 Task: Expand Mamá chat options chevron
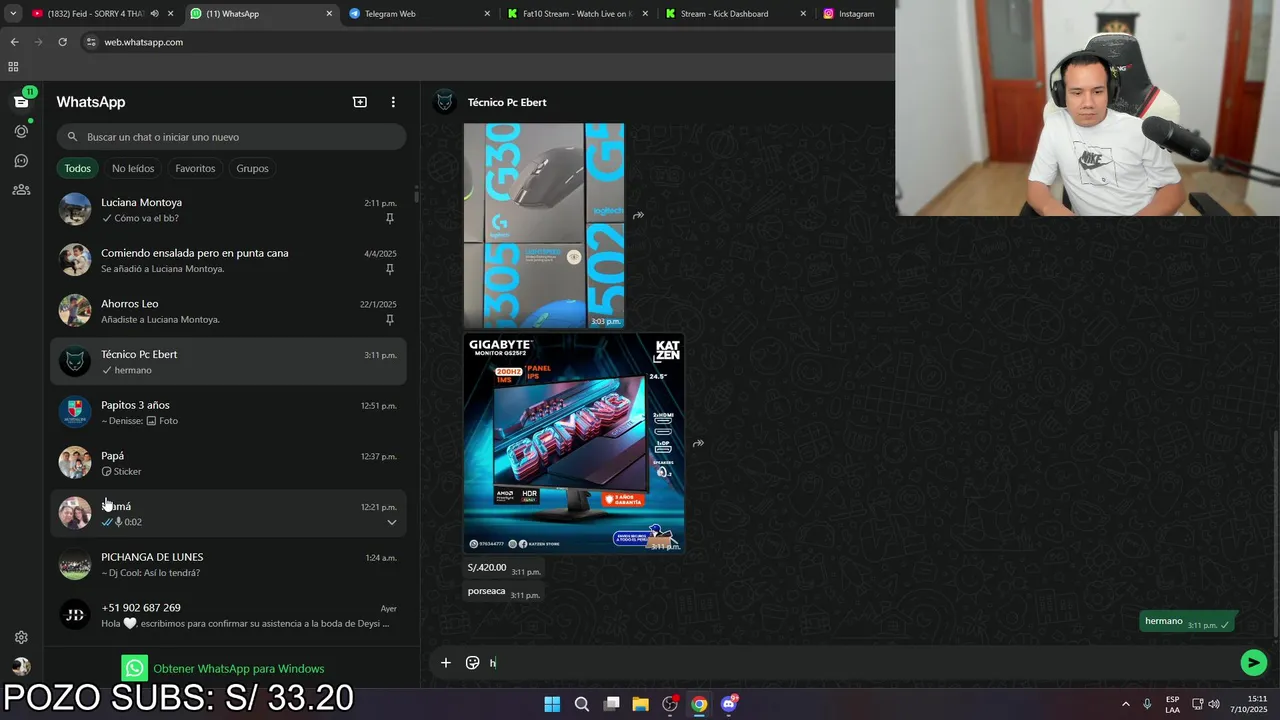click(x=391, y=522)
